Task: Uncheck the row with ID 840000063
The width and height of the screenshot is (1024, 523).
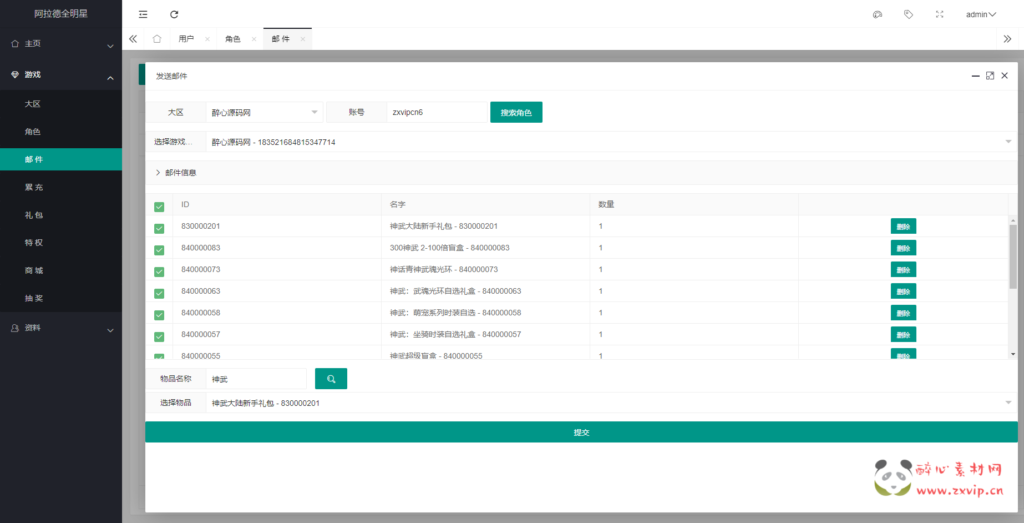Action: pos(159,293)
